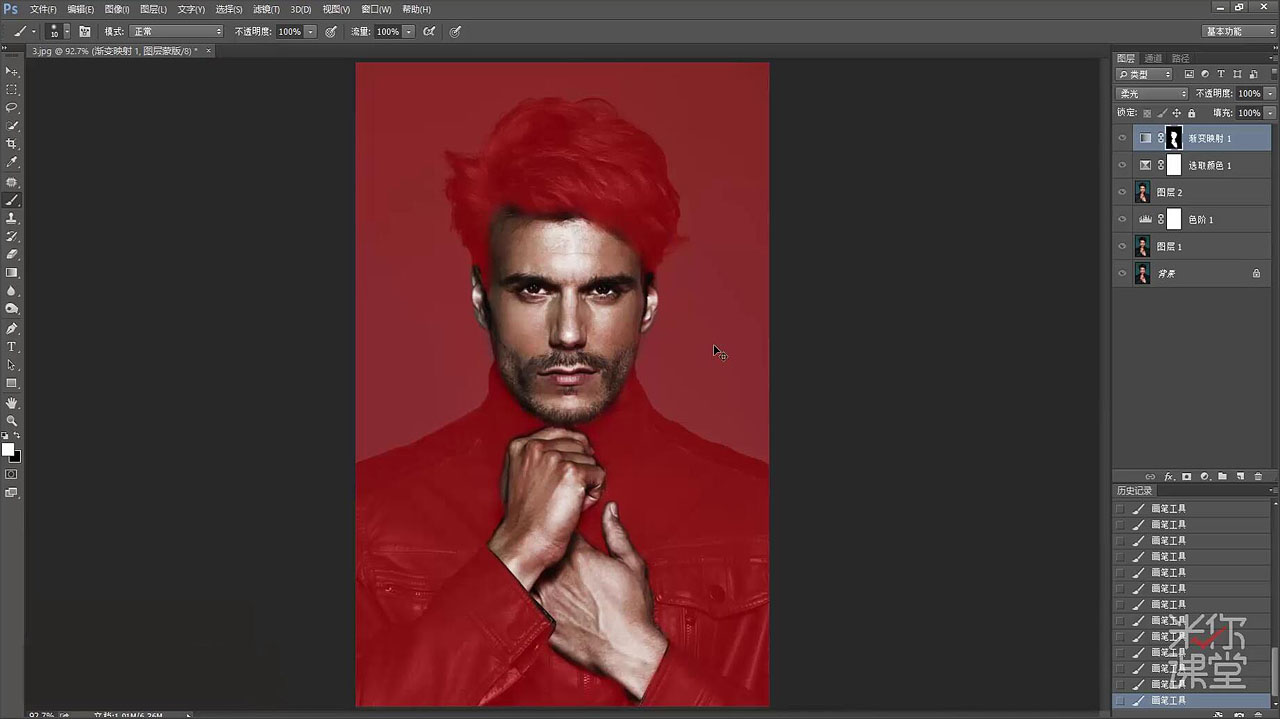Image resolution: width=1280 pixels, height=719 pixels.
Task: Click the add layer style fx icon
Action: (x=1168, y=477)
